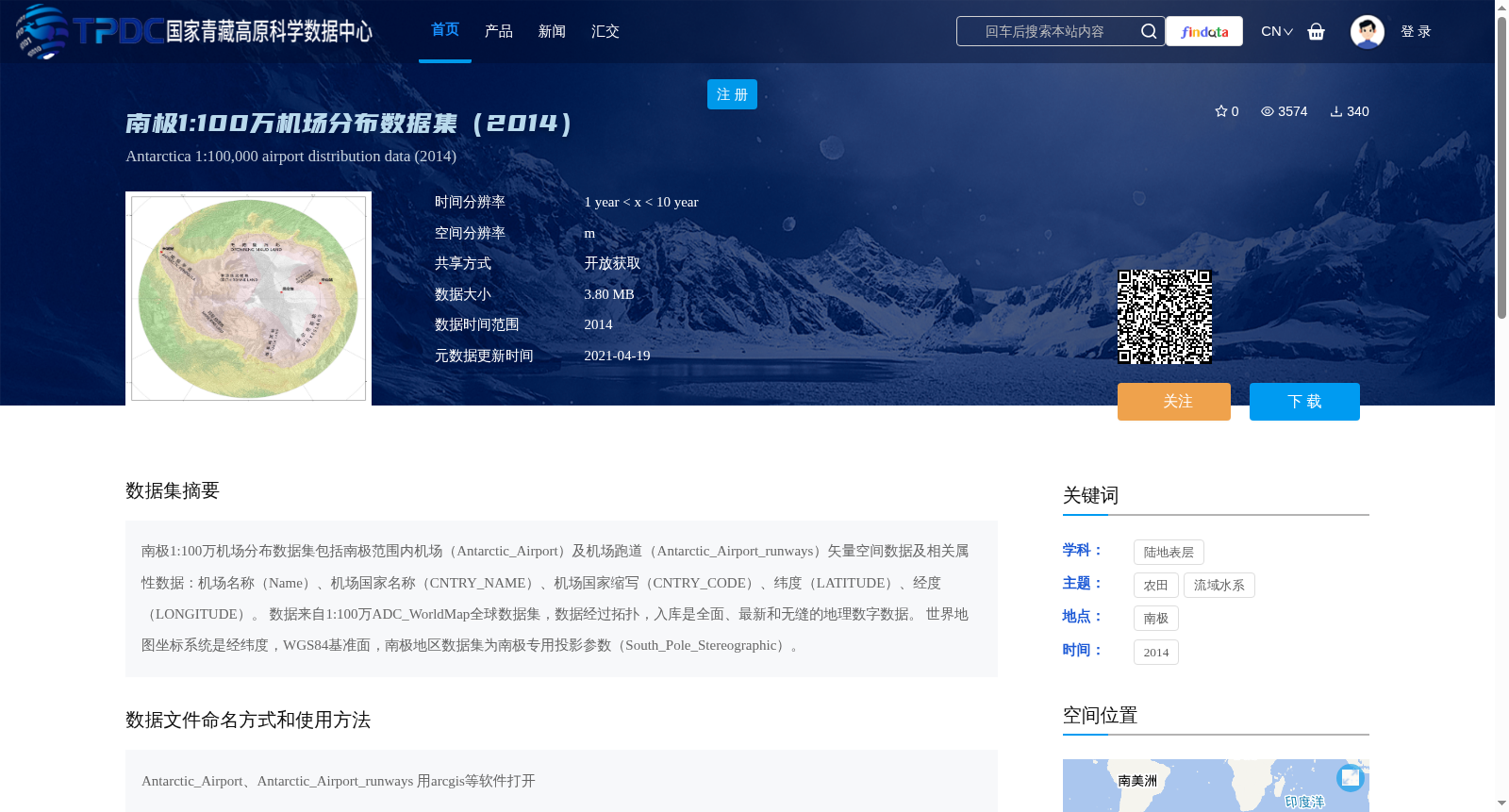Open the CN language dropdown
The image size is (1509, 812).
point(1277,31)
